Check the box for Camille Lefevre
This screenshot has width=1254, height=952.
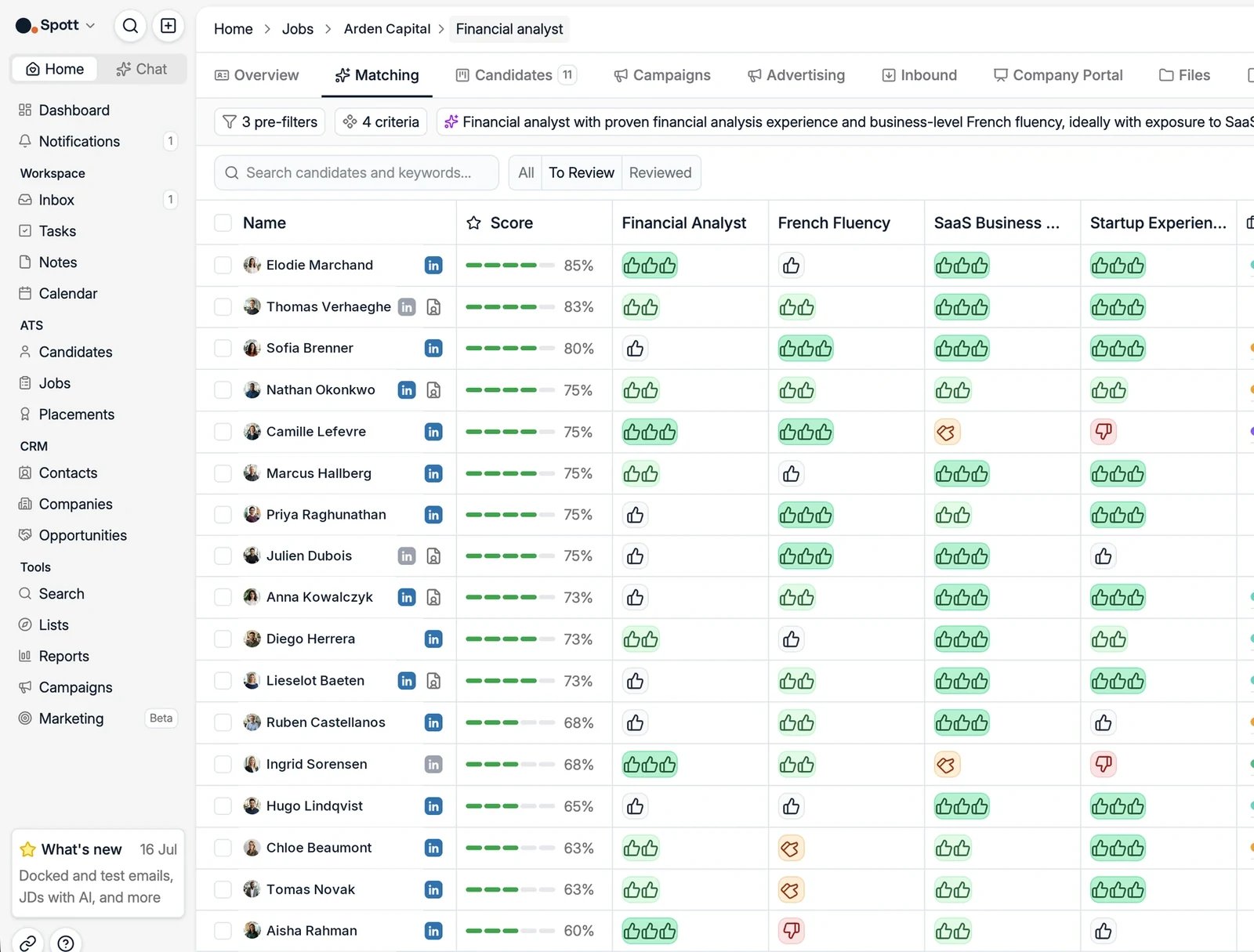tap(223, 432)
